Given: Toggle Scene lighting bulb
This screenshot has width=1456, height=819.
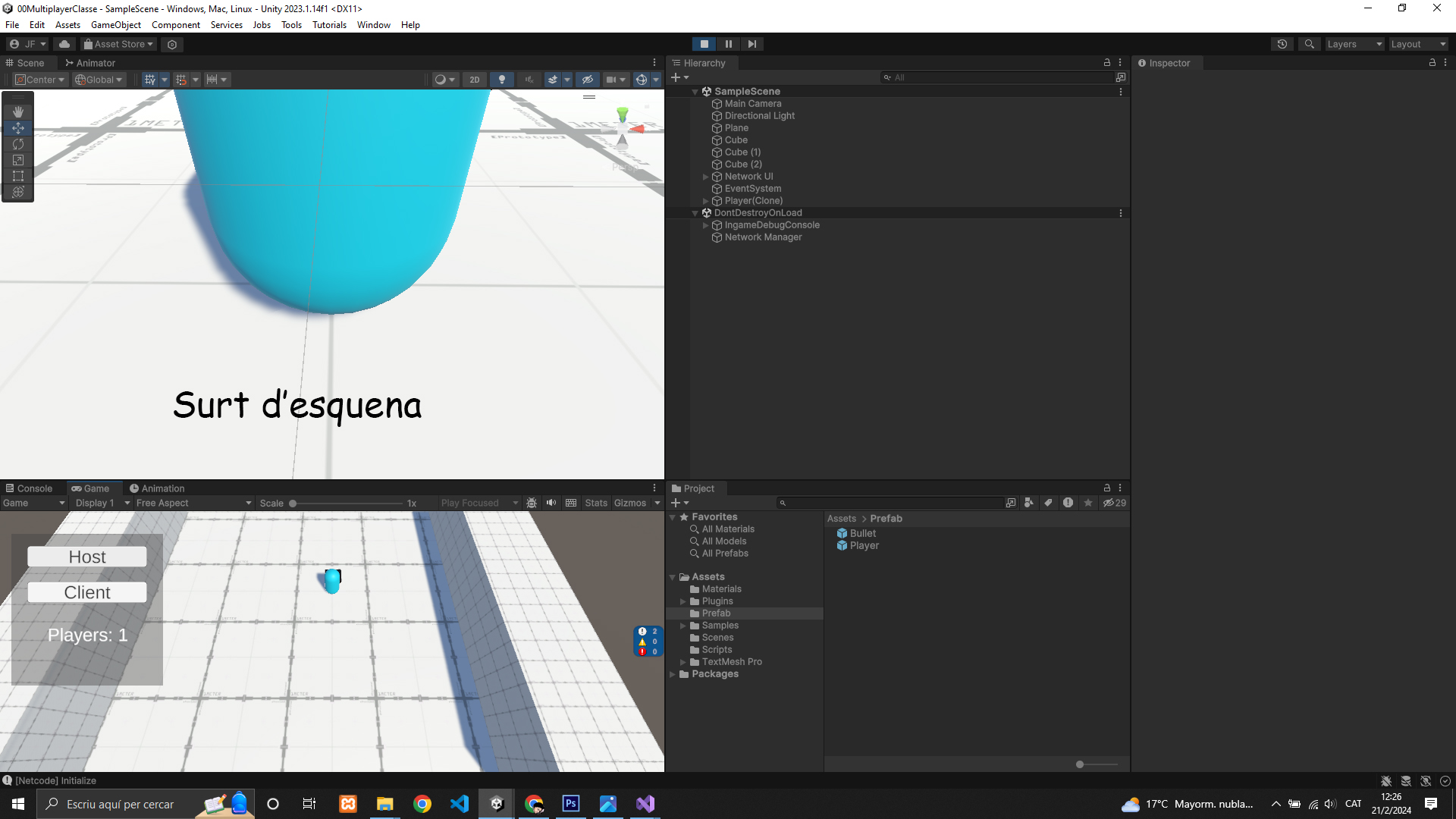Looking at the screenshot, I should [501, 80].
